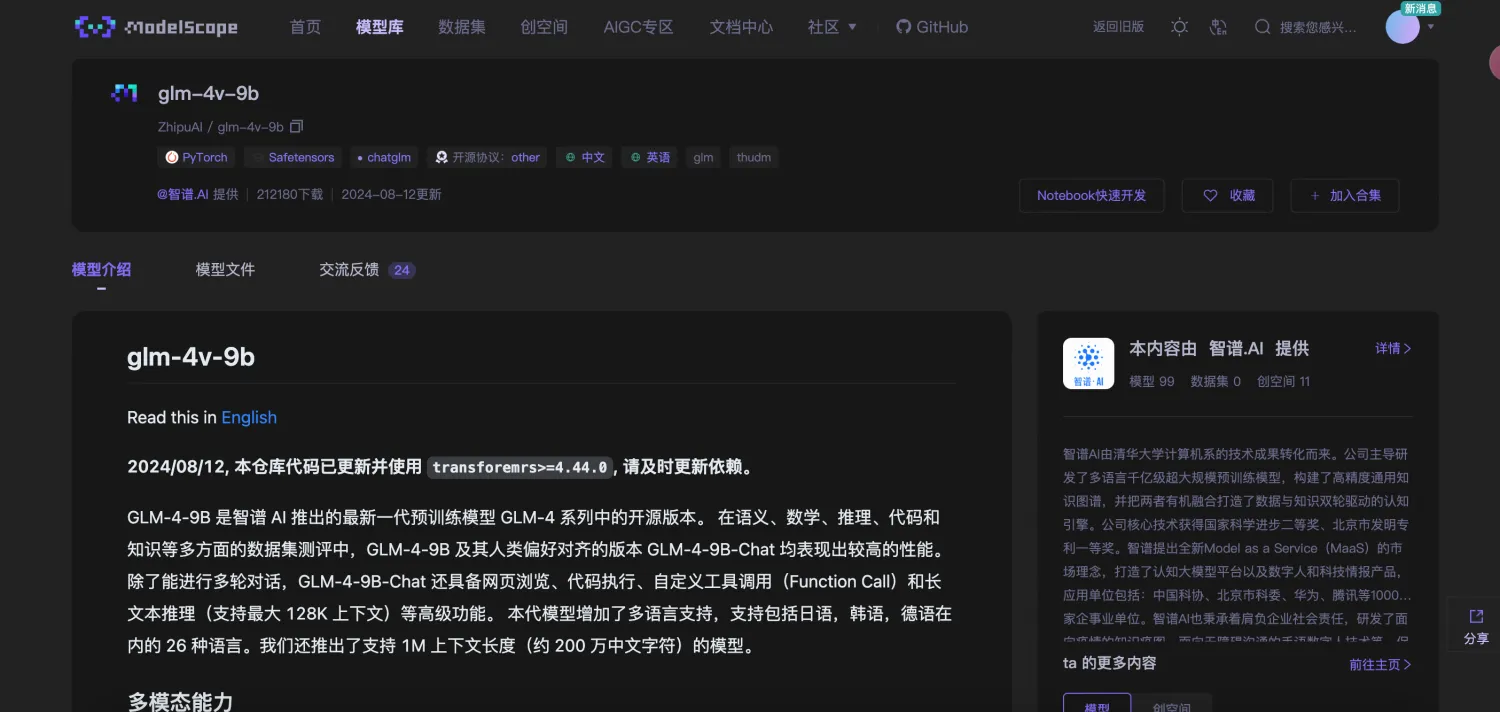Click the 开源协议: other license tag
Viewport: 1500px width, 712px height.
[487, 157]
